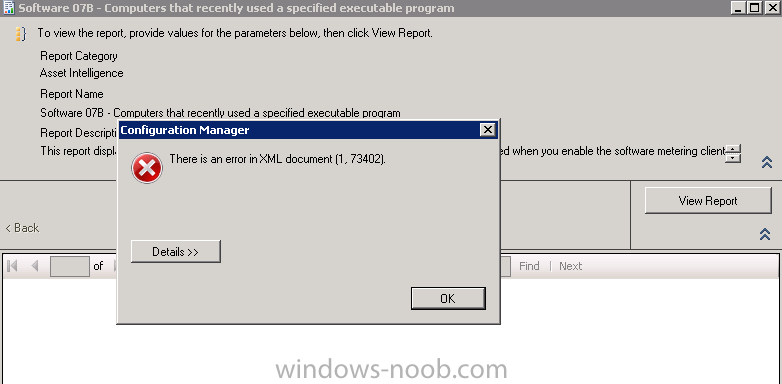Click Next in report search toolbar
Screen dimensions: 782x384
click(571, 266)
